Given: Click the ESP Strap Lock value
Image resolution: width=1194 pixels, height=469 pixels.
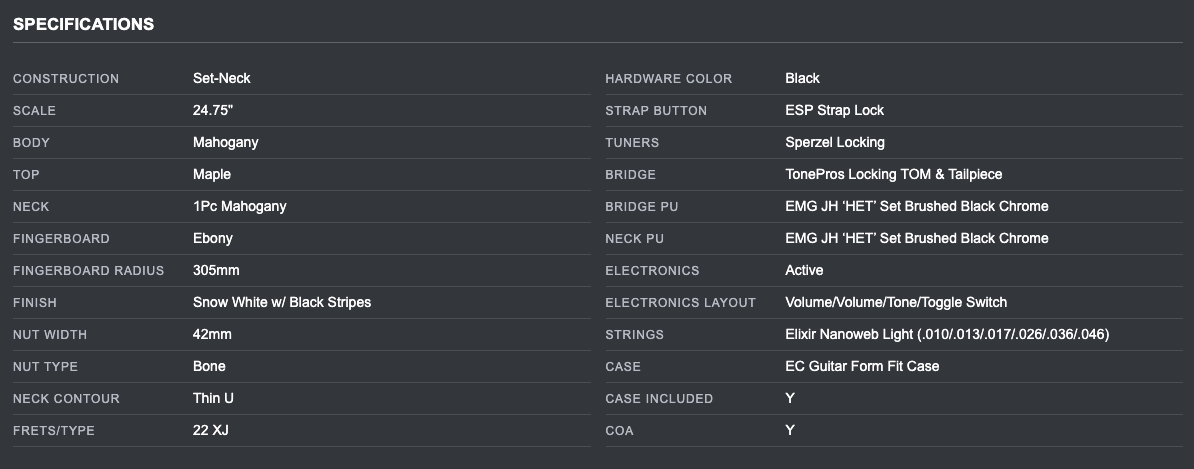Looking at the screenshot, I should pyautogui.click(x=835, y=110).
